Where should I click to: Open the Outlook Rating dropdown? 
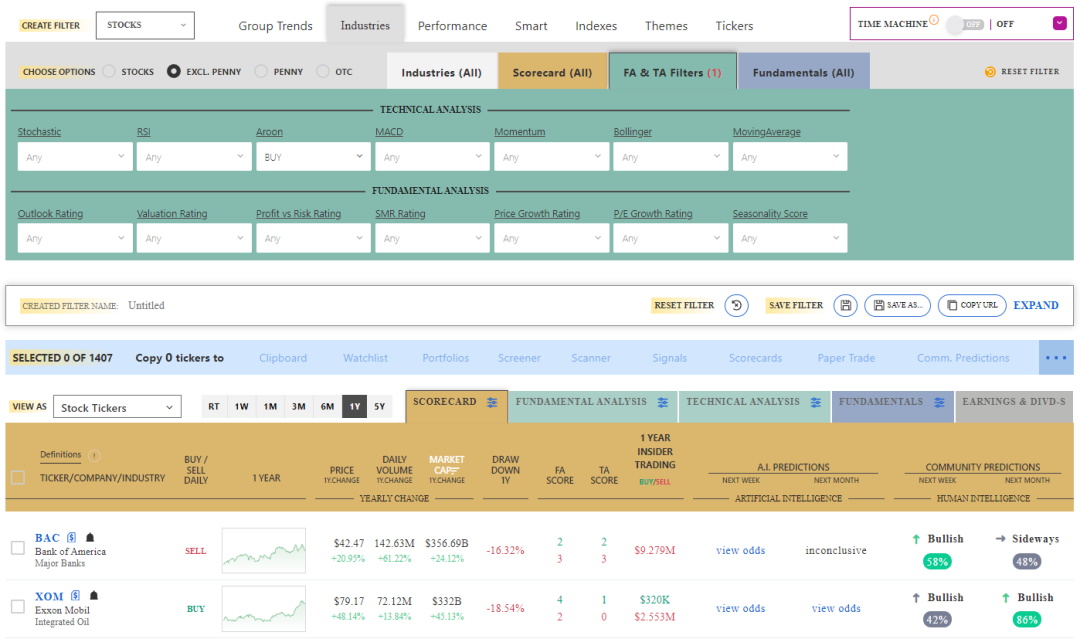(x=75, y=237)
